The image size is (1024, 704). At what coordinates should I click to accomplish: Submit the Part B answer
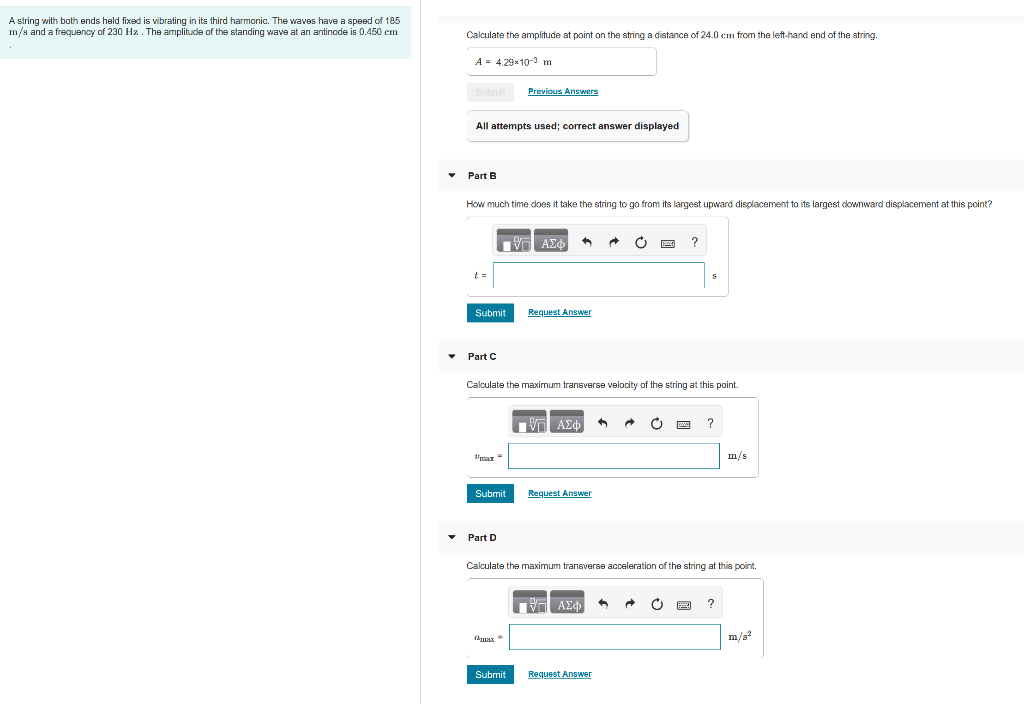[490, 312]
